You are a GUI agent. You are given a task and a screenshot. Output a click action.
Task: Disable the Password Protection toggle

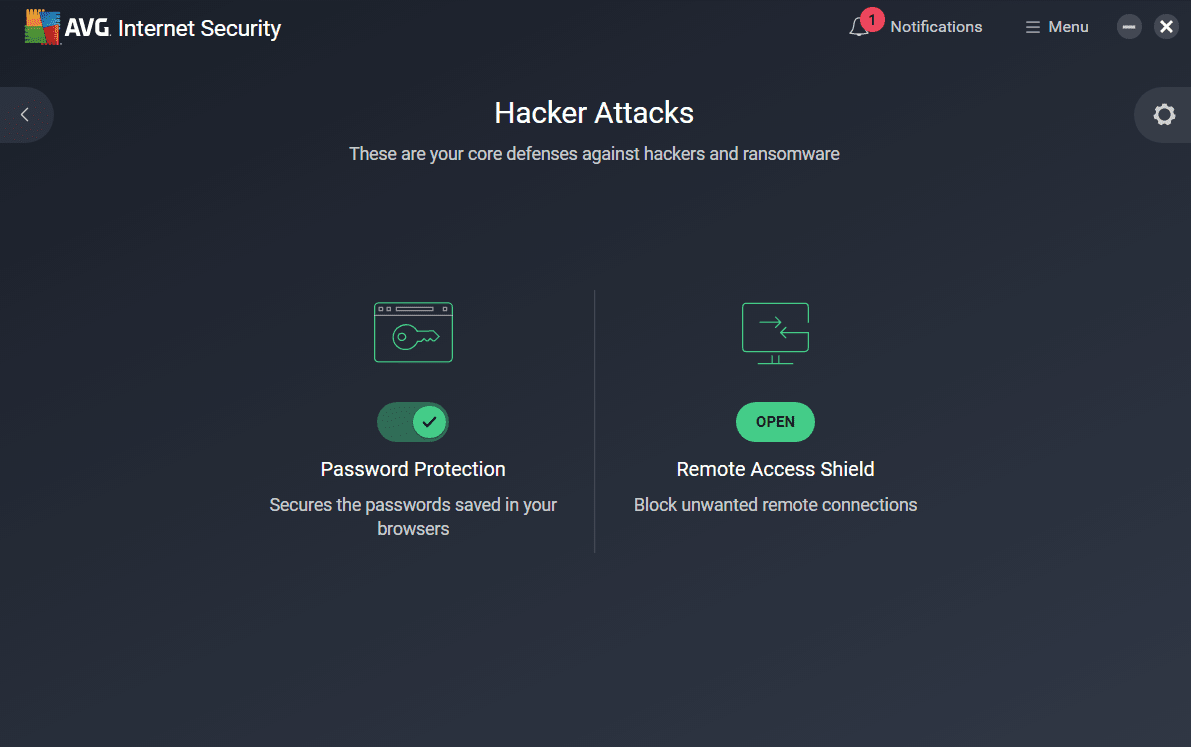(413, 421)
